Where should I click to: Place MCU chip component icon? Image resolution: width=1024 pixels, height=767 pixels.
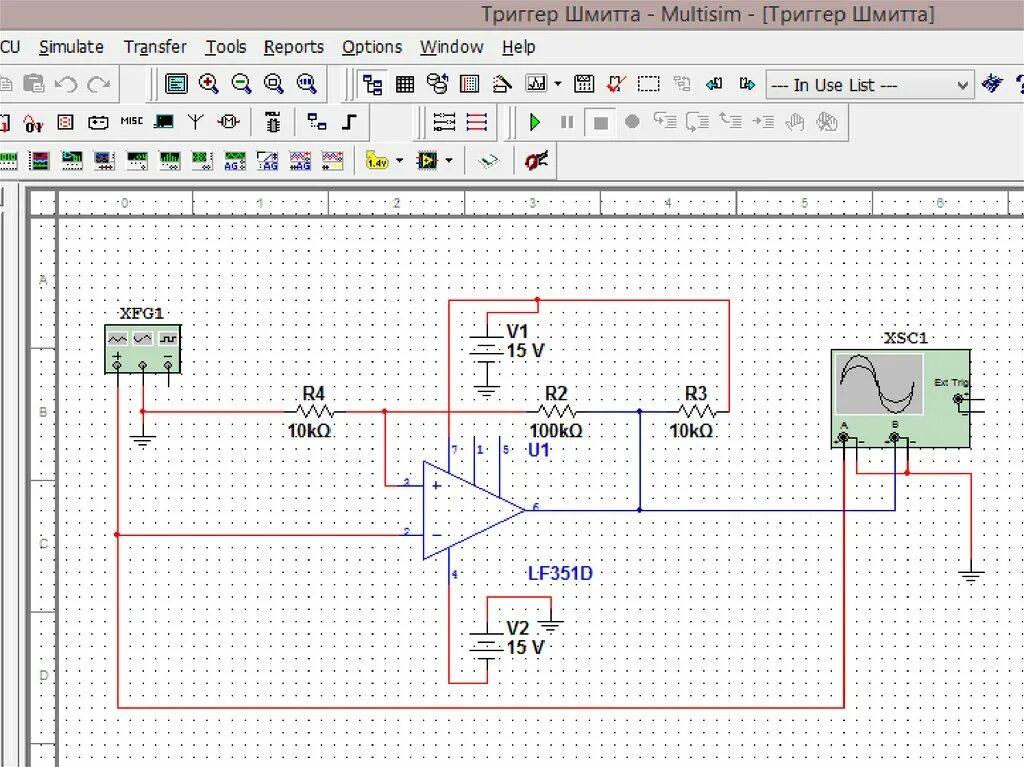point(273,122)
